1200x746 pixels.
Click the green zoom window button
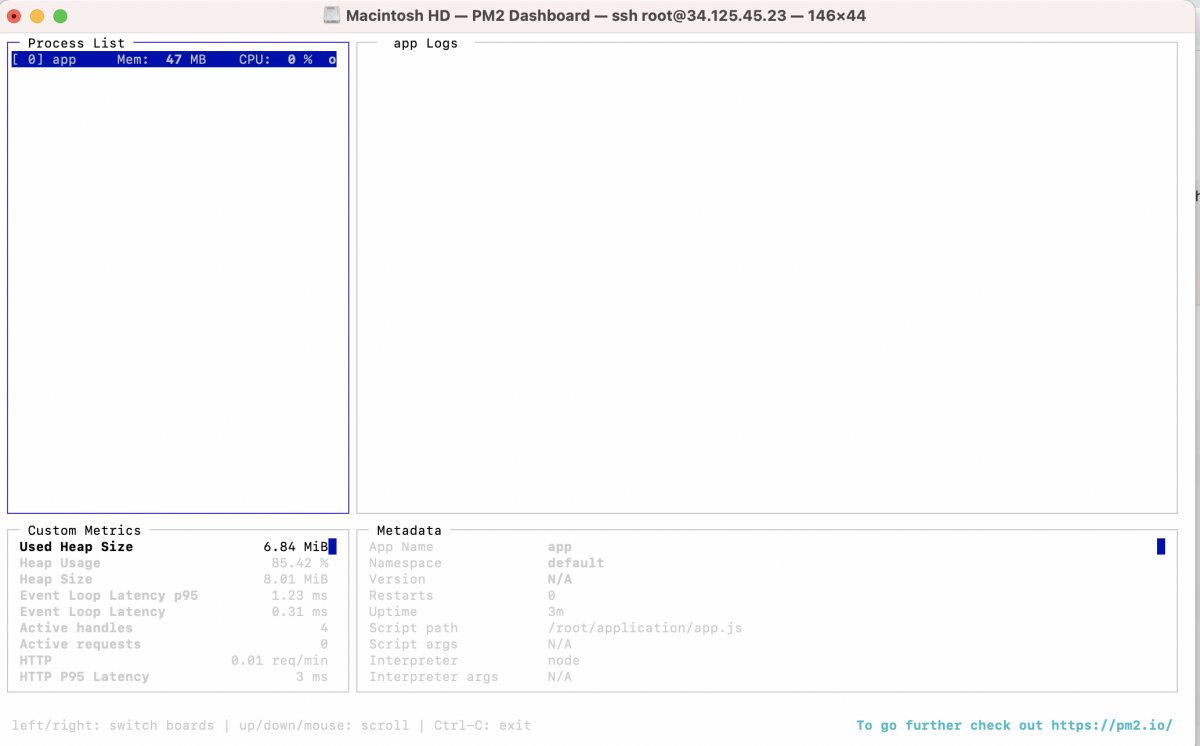(x=60, y=16)
